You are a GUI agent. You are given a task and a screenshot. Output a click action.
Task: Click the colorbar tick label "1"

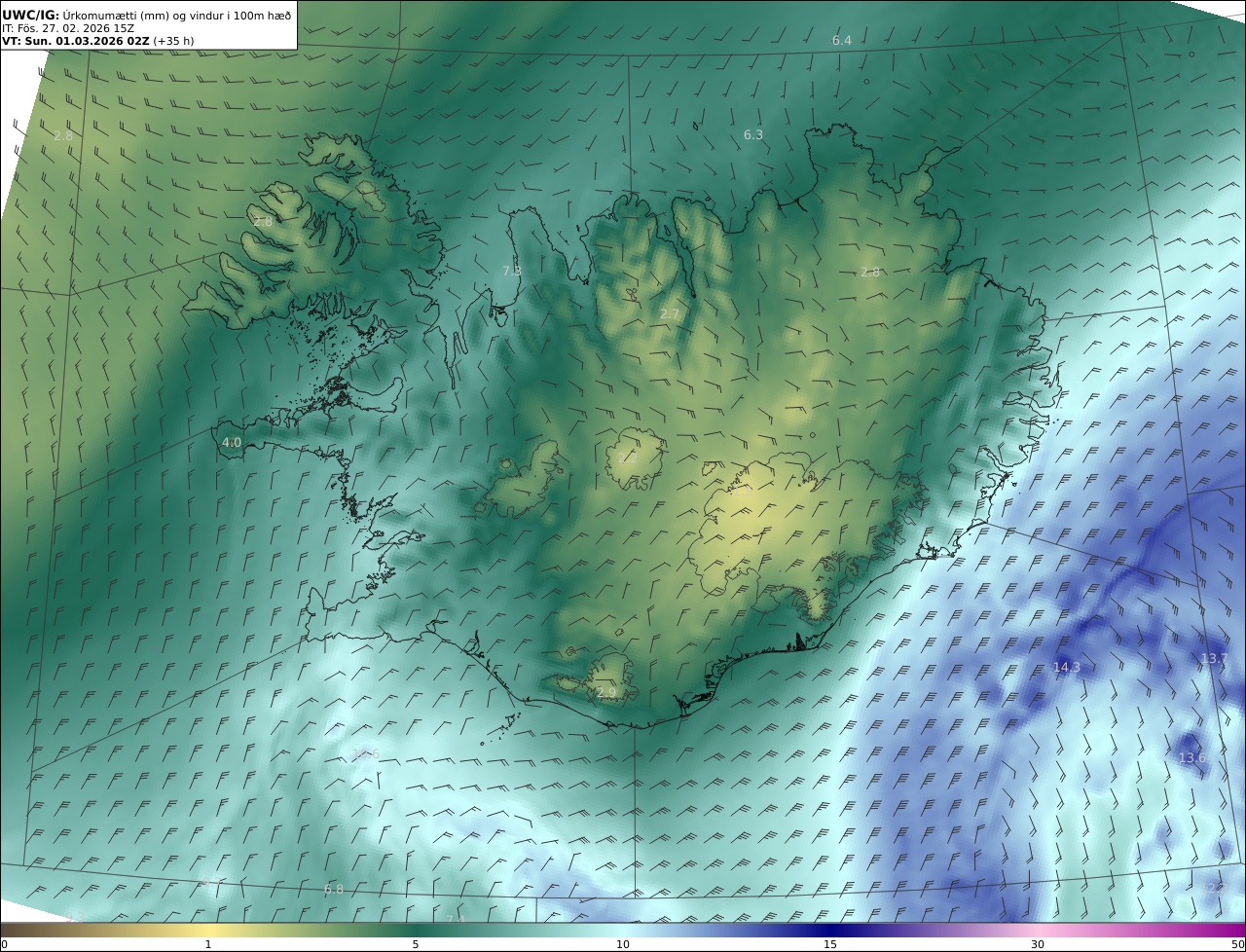[207, 944]
